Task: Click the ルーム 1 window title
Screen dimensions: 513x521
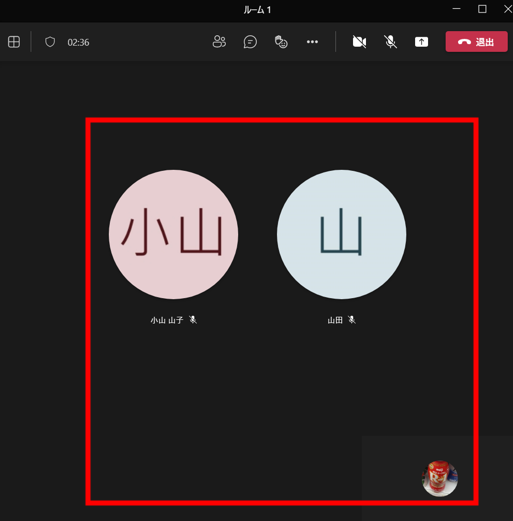Action: (x=257, y=10)
